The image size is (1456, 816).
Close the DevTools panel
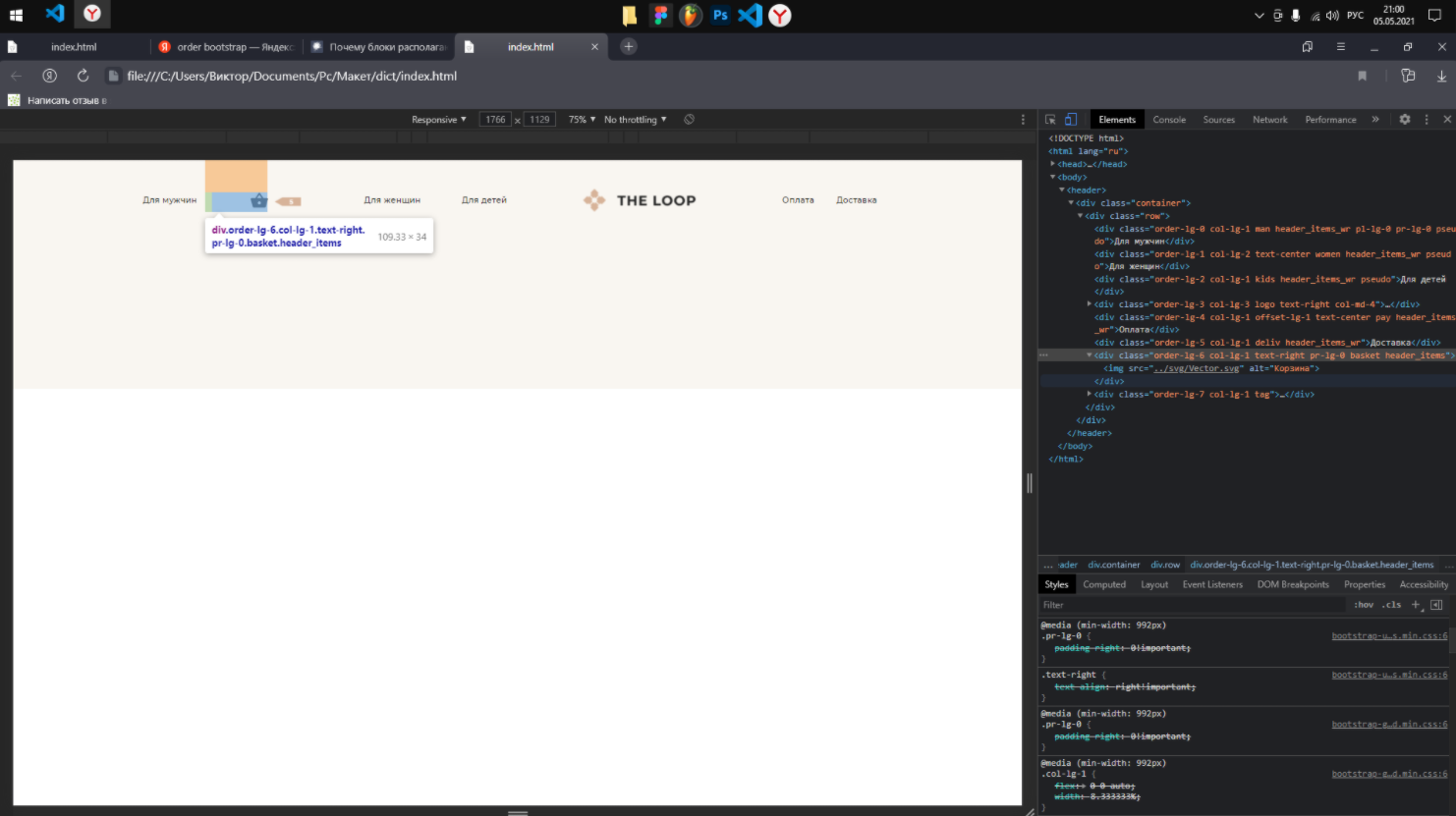point(1446,120)
